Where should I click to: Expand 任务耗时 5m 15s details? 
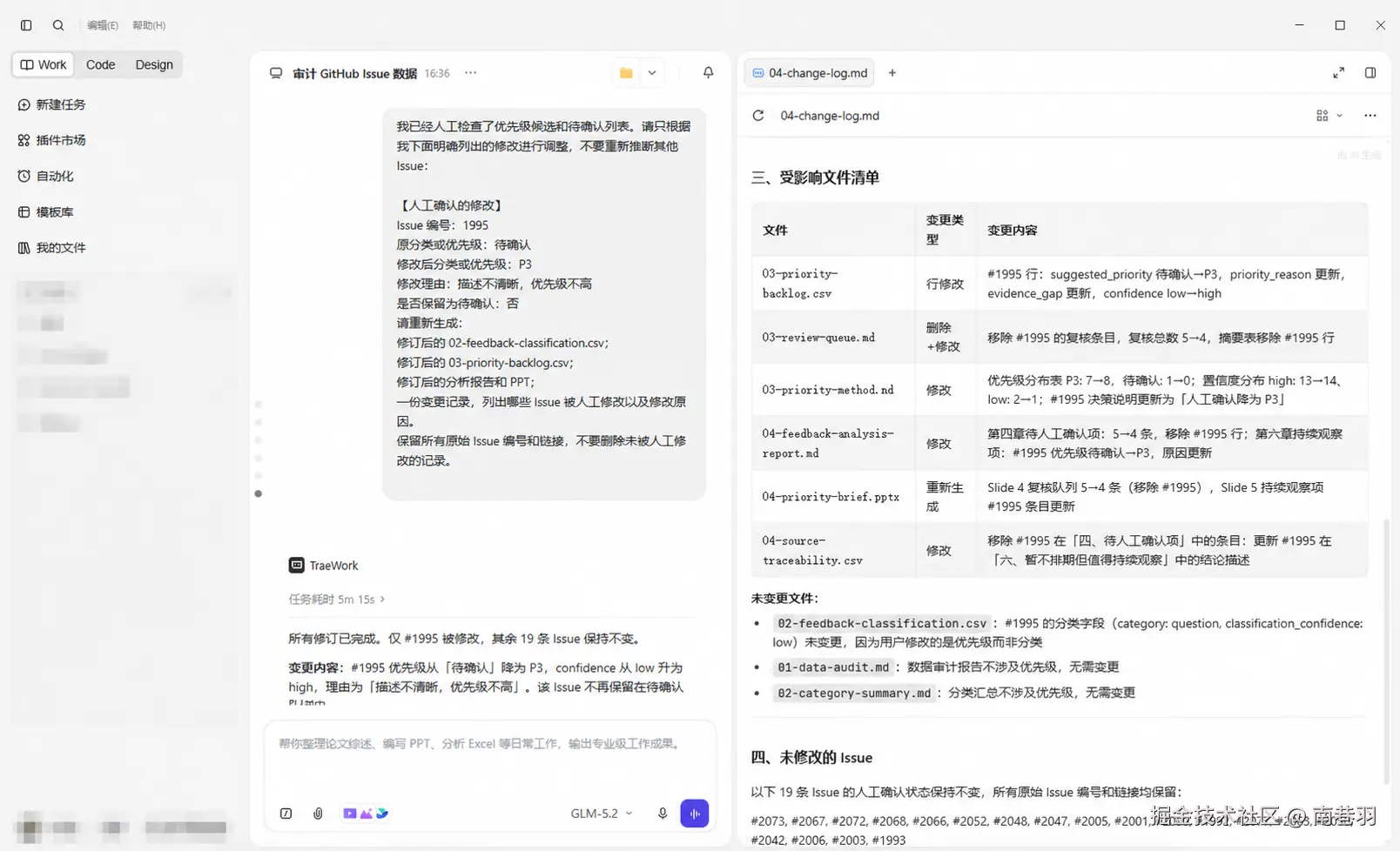point(337,600)
